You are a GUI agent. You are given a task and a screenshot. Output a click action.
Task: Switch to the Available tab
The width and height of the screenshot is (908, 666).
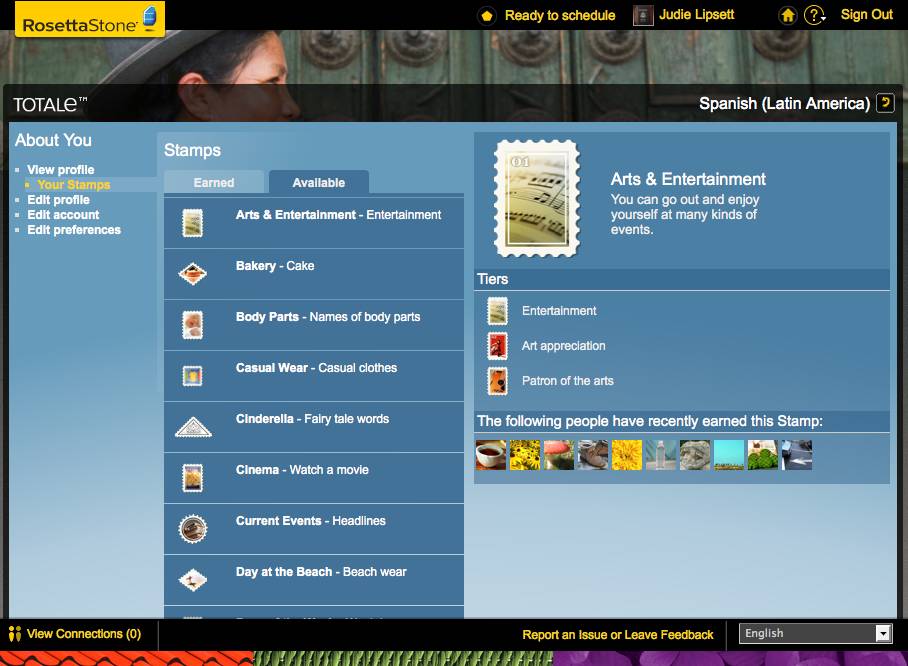tap(318, 182)
